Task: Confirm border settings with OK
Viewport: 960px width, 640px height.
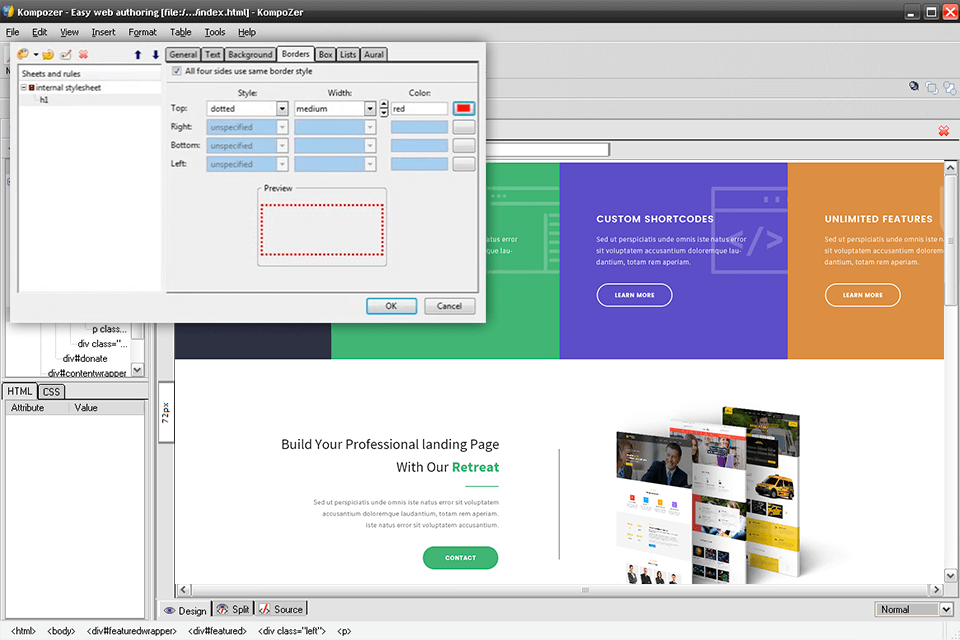Action: [392, 306]
